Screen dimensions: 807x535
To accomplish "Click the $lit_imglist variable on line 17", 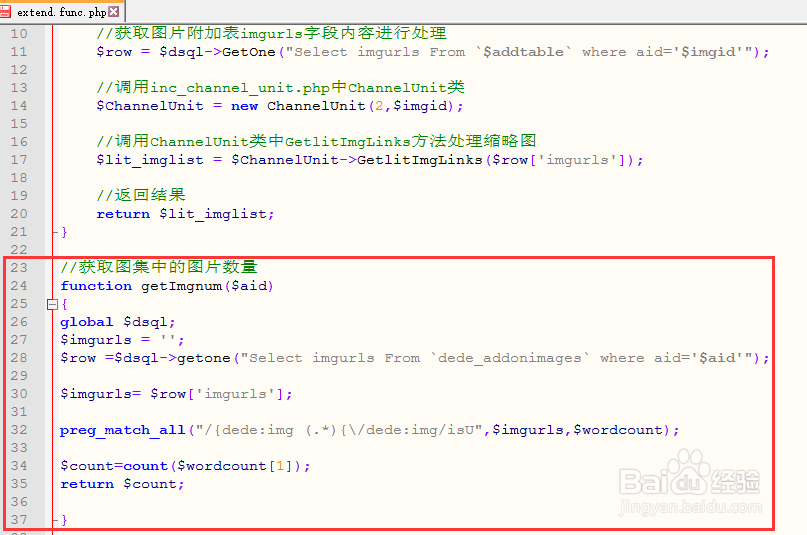I will (150, 160).
